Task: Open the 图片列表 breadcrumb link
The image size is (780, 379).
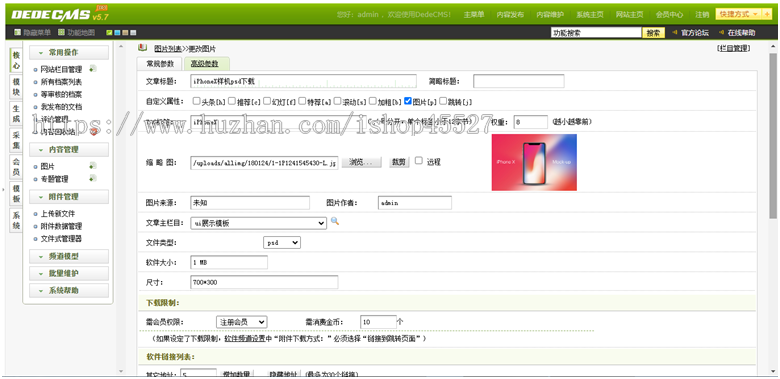Action: point(167,49)
